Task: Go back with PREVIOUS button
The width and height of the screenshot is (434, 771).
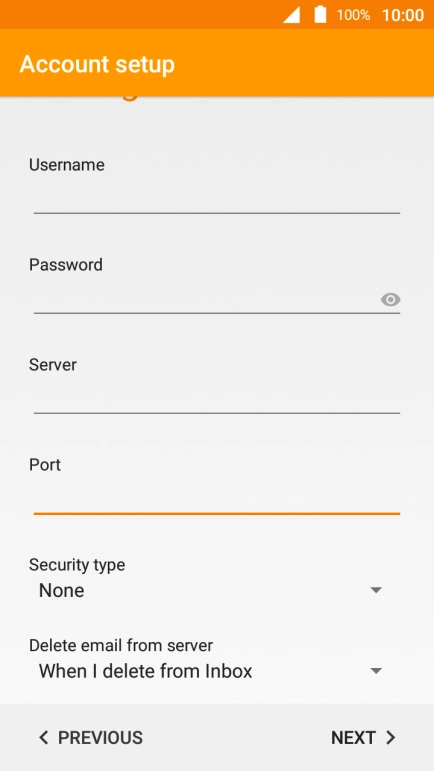Action: (x=90, y=737)
